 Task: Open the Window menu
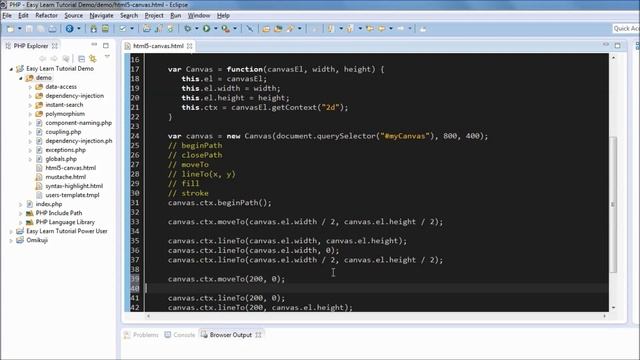[199, 16]
